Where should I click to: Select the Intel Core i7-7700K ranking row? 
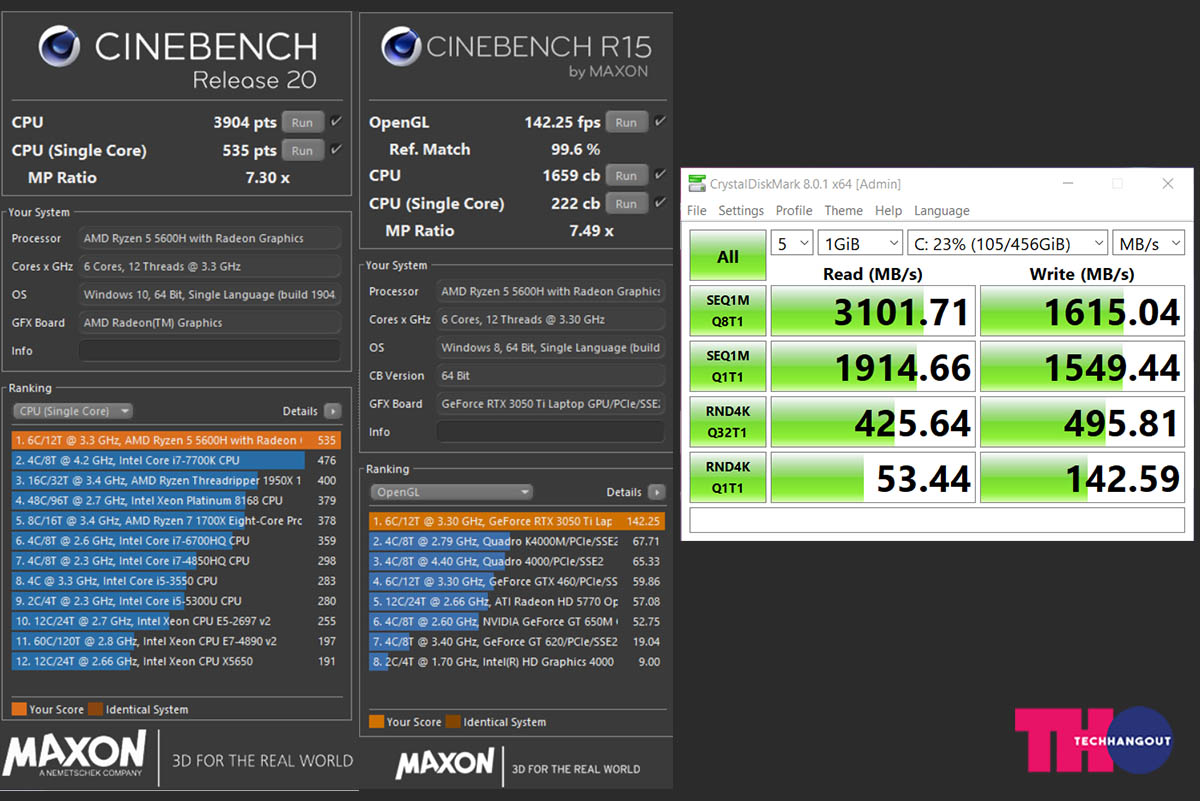click(177, 460)
